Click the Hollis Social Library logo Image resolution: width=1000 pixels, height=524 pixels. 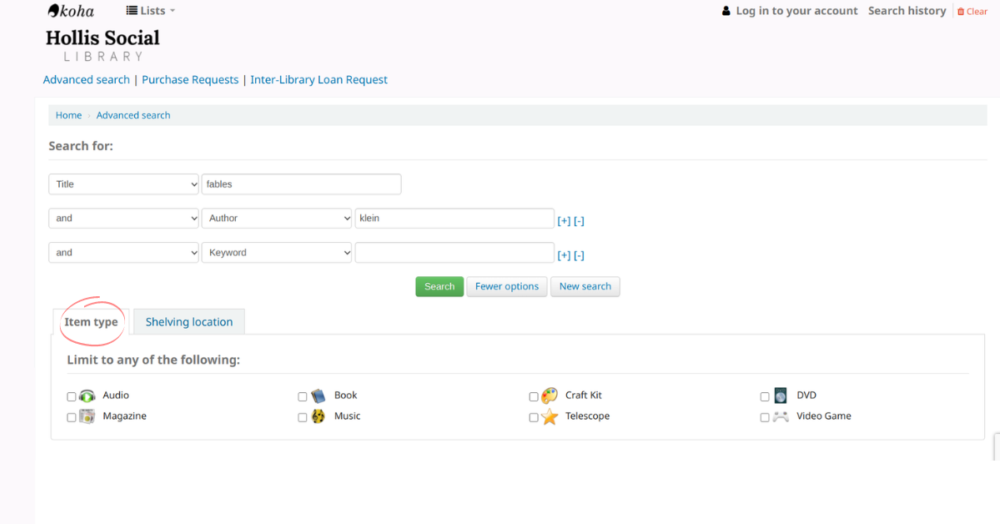[103, 45]
